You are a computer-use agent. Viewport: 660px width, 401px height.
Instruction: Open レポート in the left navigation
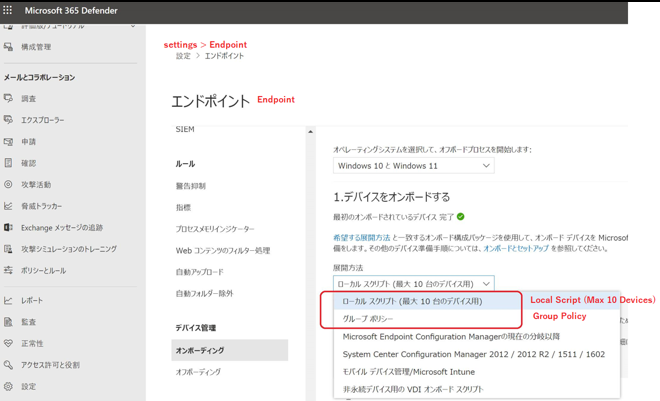coord(32,301)
